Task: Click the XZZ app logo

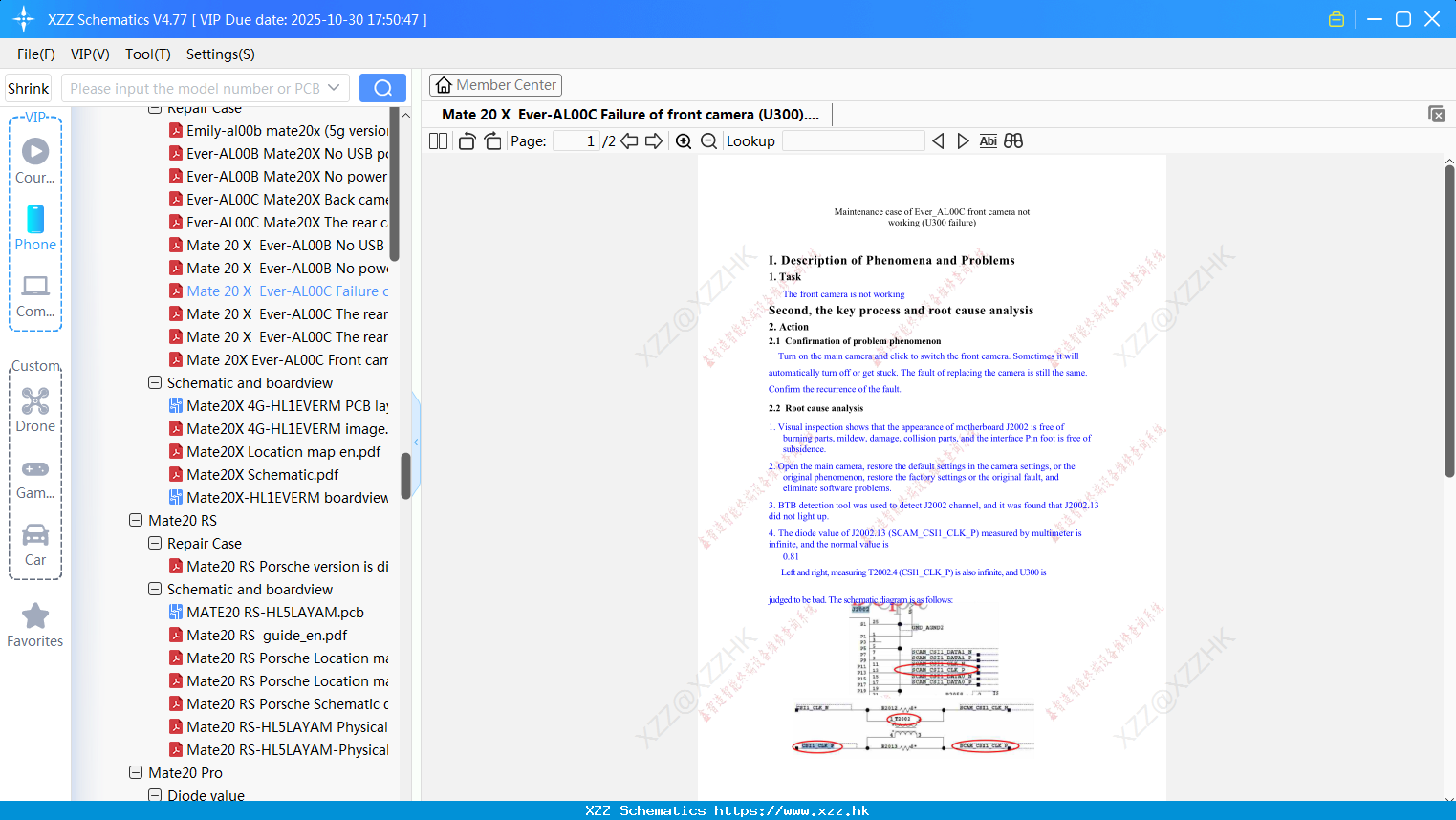Action: click(24, 19)
